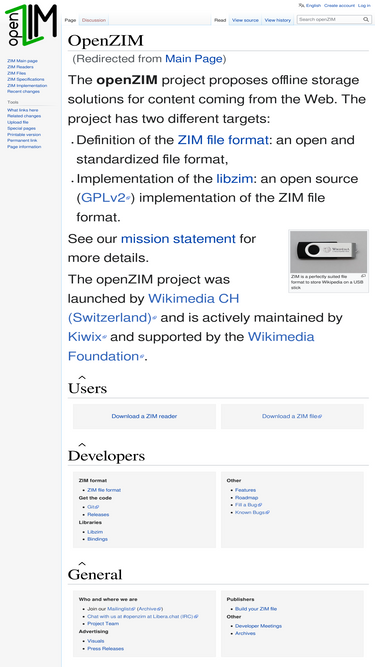375x667 pixels.
Task: Open the mailing list Archive link
Action: point(150,609)
